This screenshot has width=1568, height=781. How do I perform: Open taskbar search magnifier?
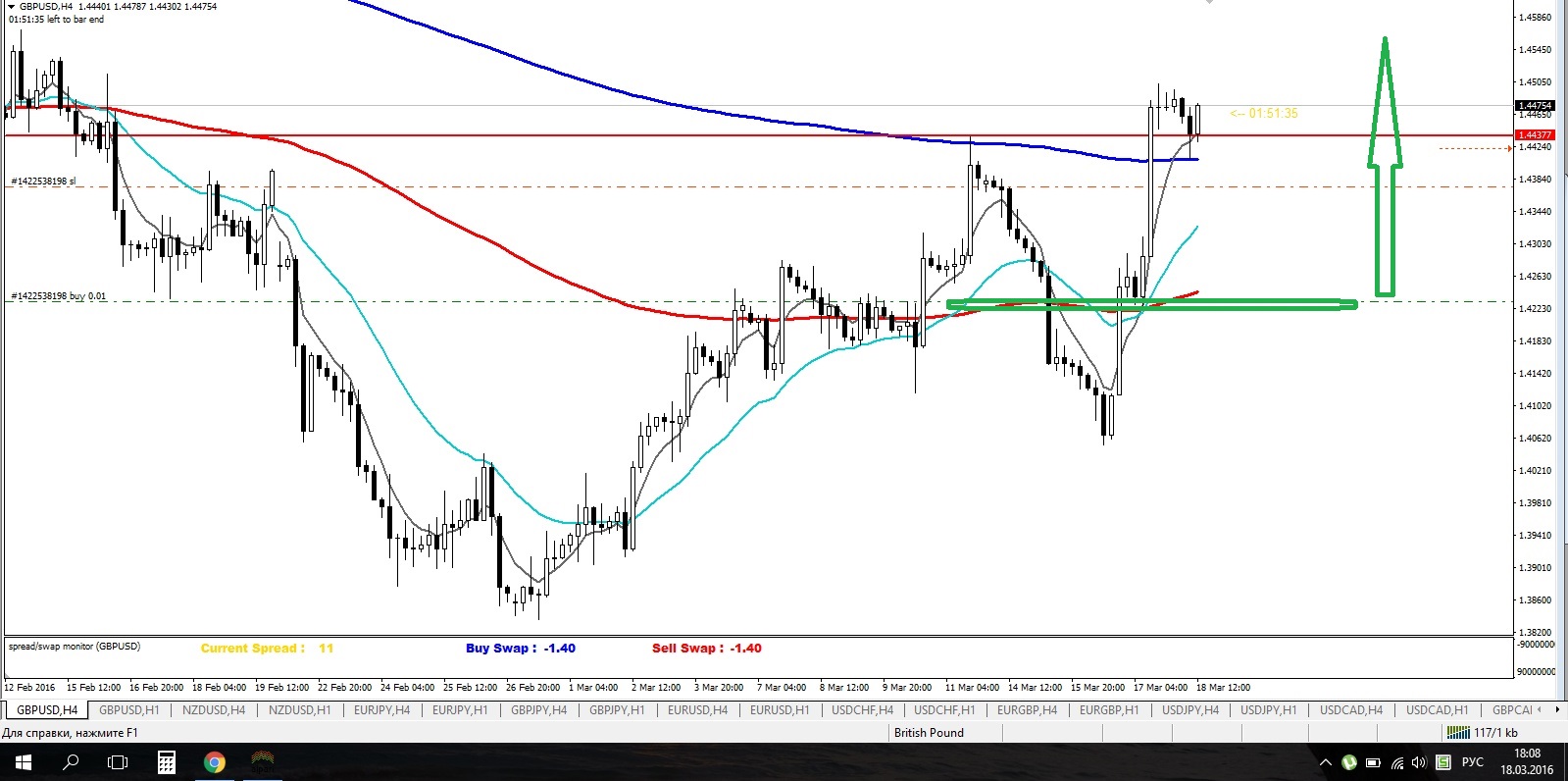point(71,761)
